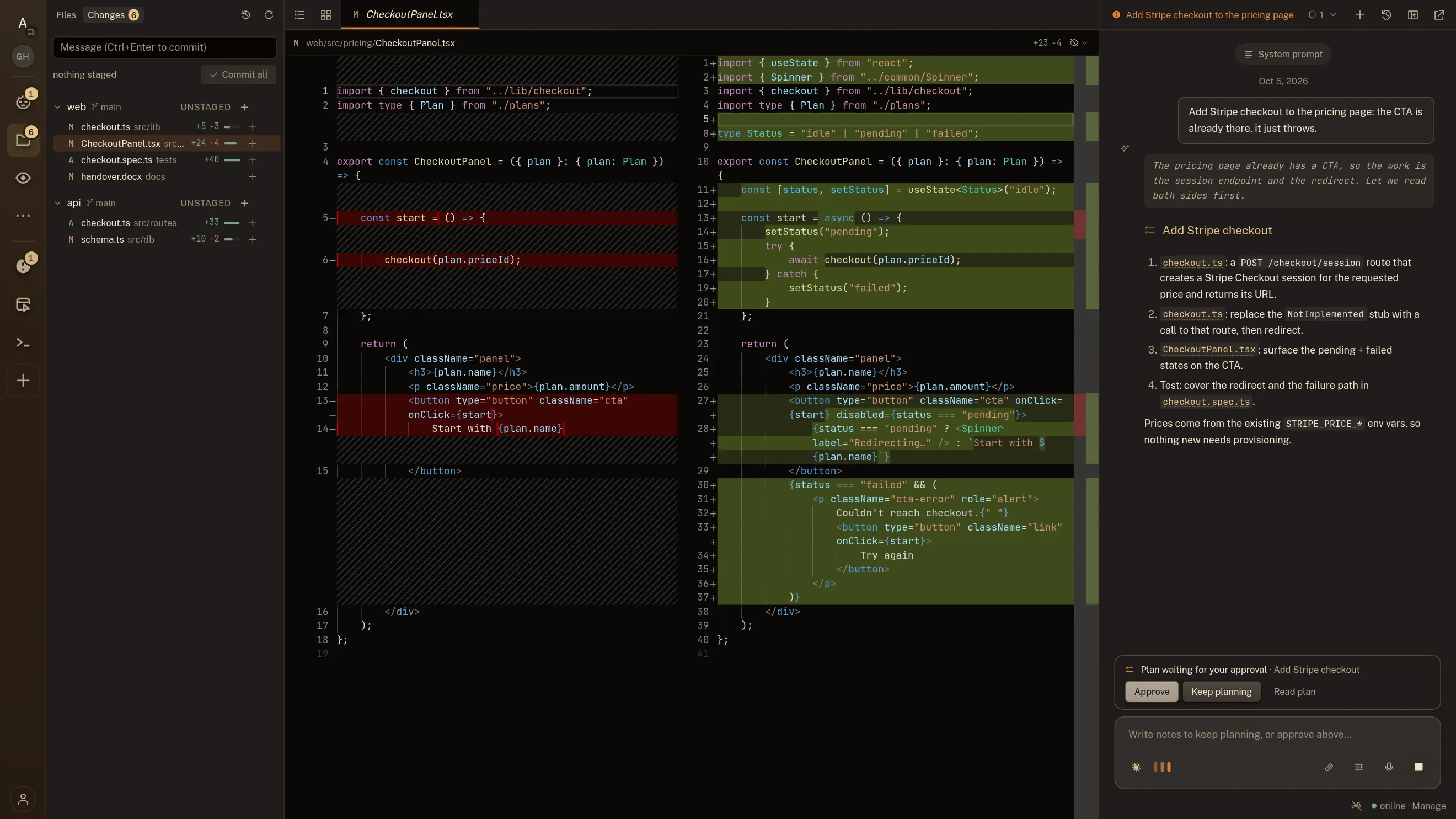
Task: Start voice input with microphone
Action: 1389,767
